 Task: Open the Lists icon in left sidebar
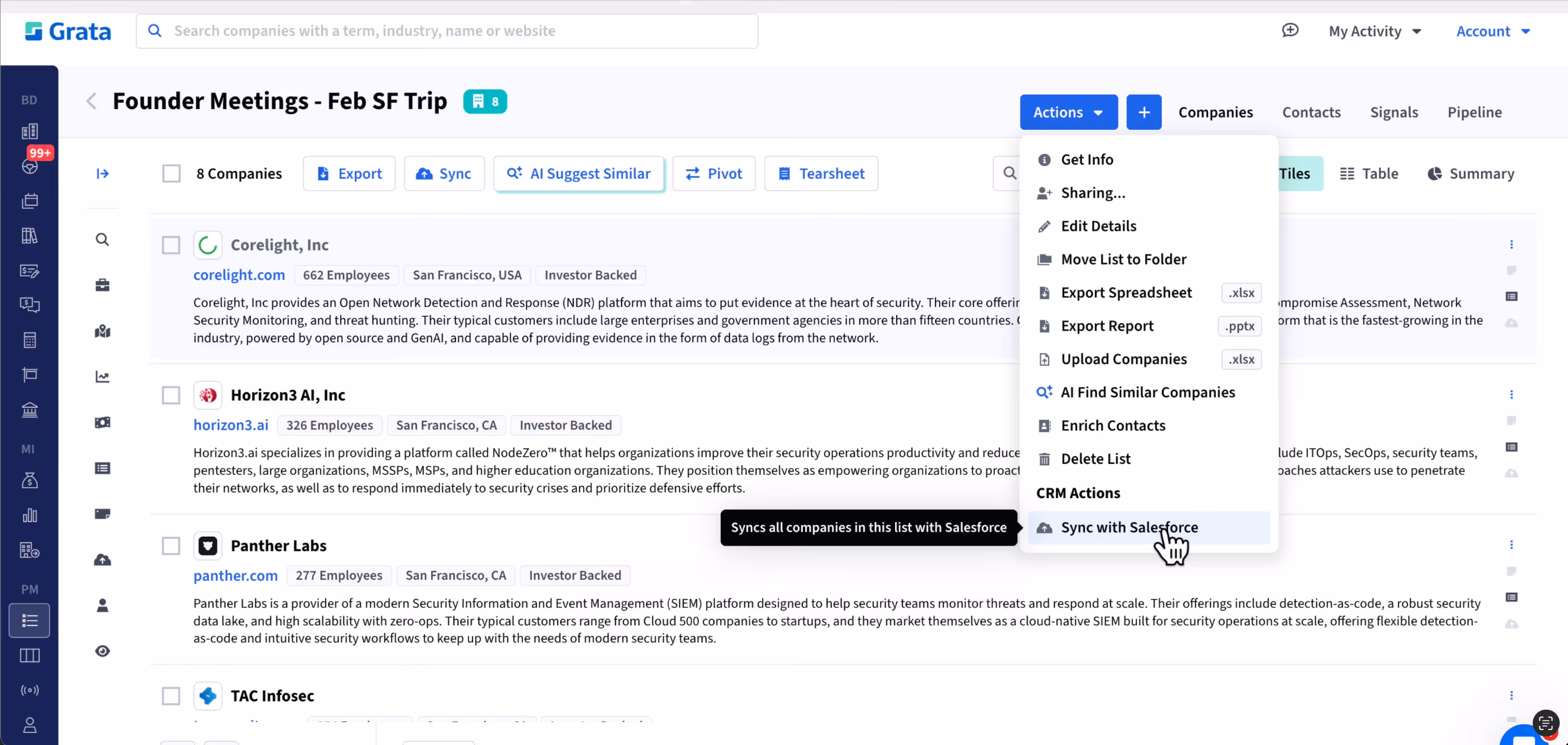tap(29, 621)
